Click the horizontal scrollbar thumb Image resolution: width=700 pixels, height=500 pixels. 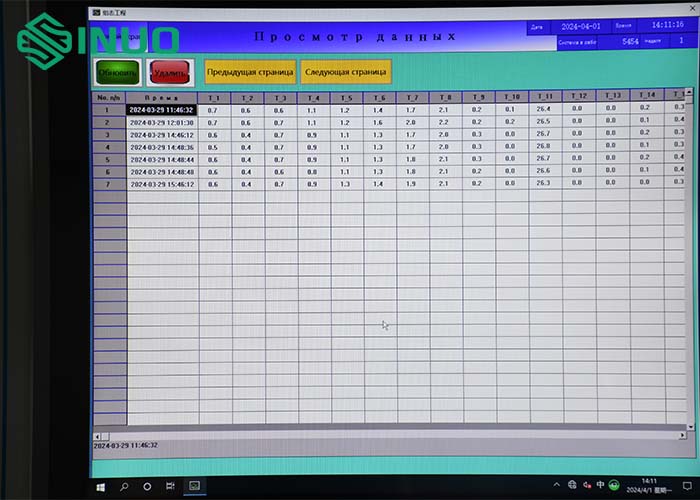point(105,436)
